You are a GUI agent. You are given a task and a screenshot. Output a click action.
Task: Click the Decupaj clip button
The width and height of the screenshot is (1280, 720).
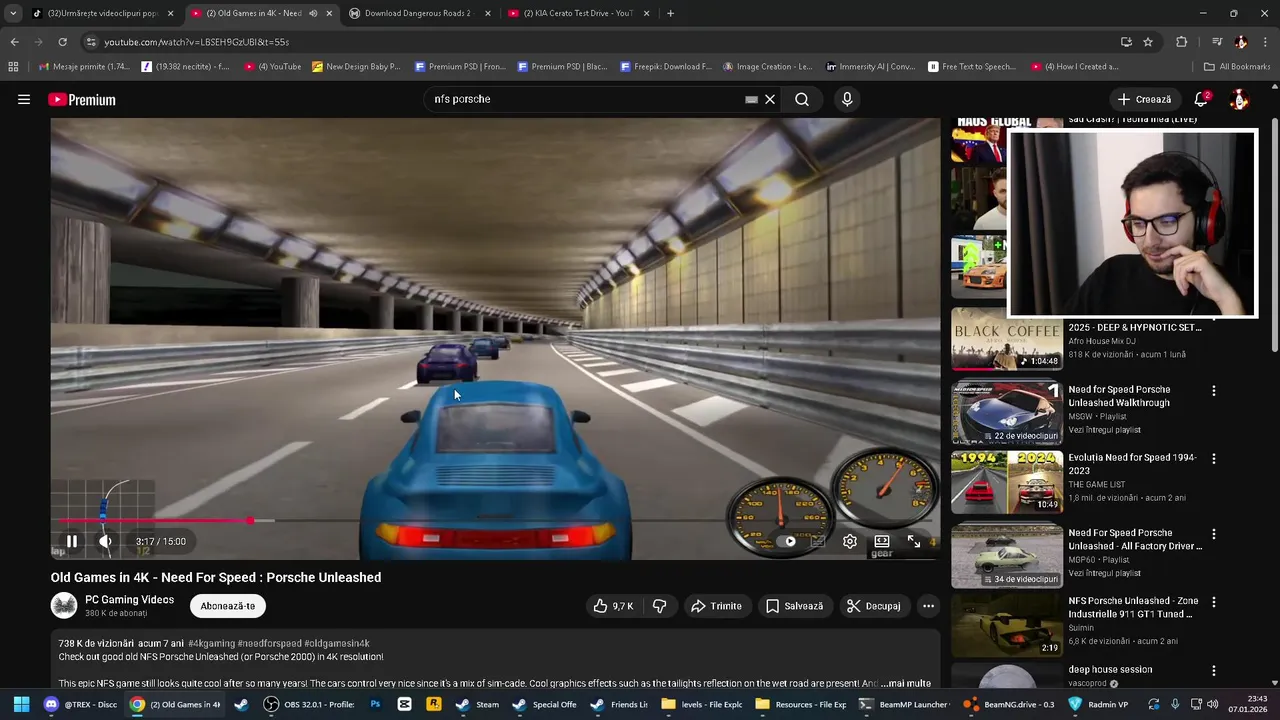pyautogui.click(x=873, y=606)
